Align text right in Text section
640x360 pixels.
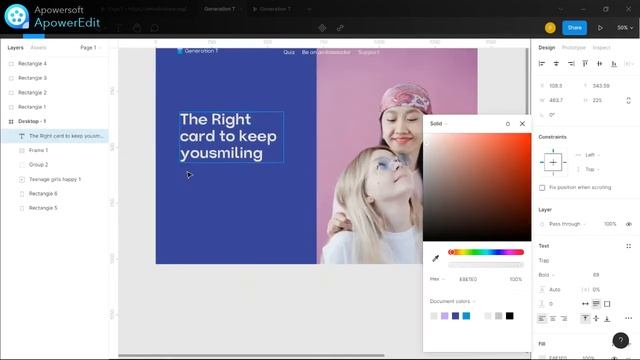[564, 318]
